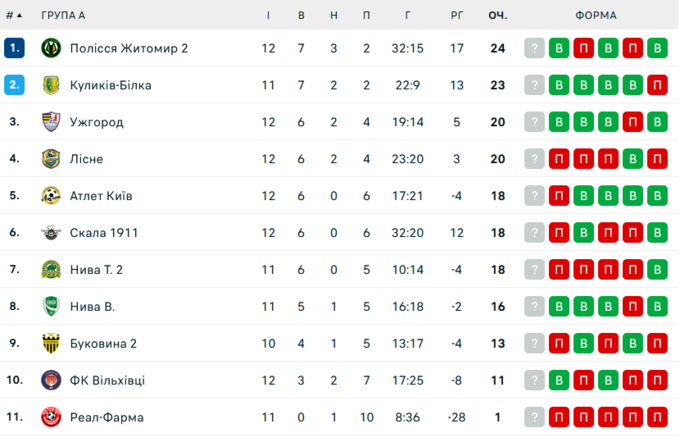Image resolution: width=680 pixels, height=442 pixels.
Task: Click the Атлет Київ club logo
Action: 51,196
